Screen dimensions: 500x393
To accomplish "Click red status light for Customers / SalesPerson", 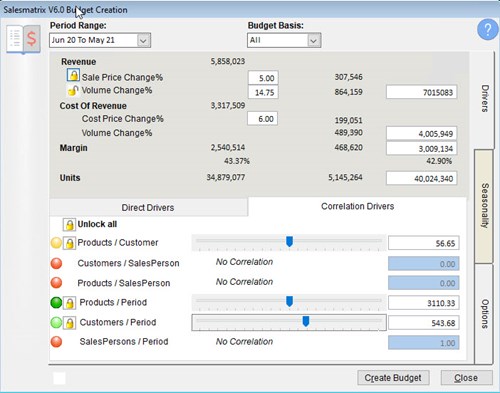I will click(56, 263).
